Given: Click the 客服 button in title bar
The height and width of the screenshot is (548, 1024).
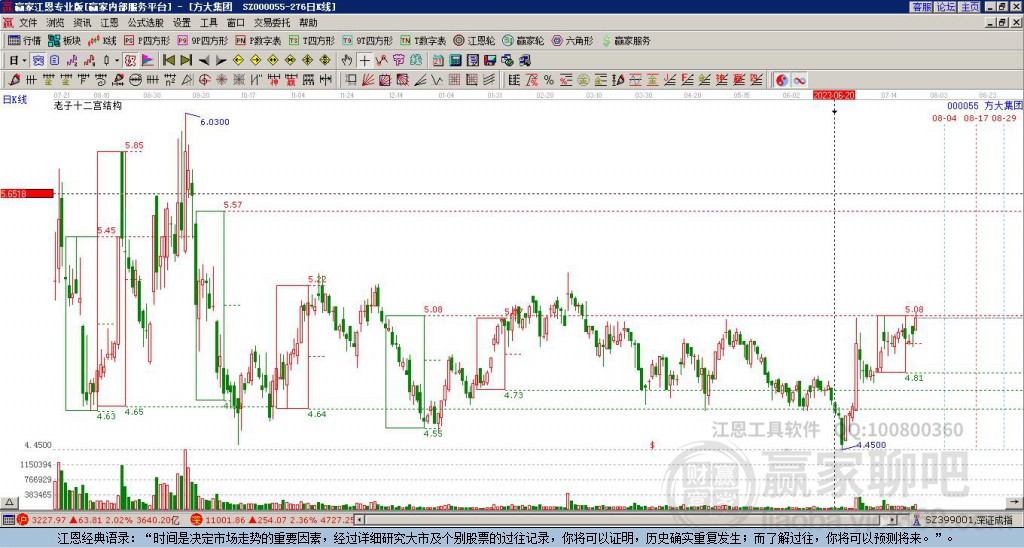Looking at the screenshot, I should pos(921,7).
